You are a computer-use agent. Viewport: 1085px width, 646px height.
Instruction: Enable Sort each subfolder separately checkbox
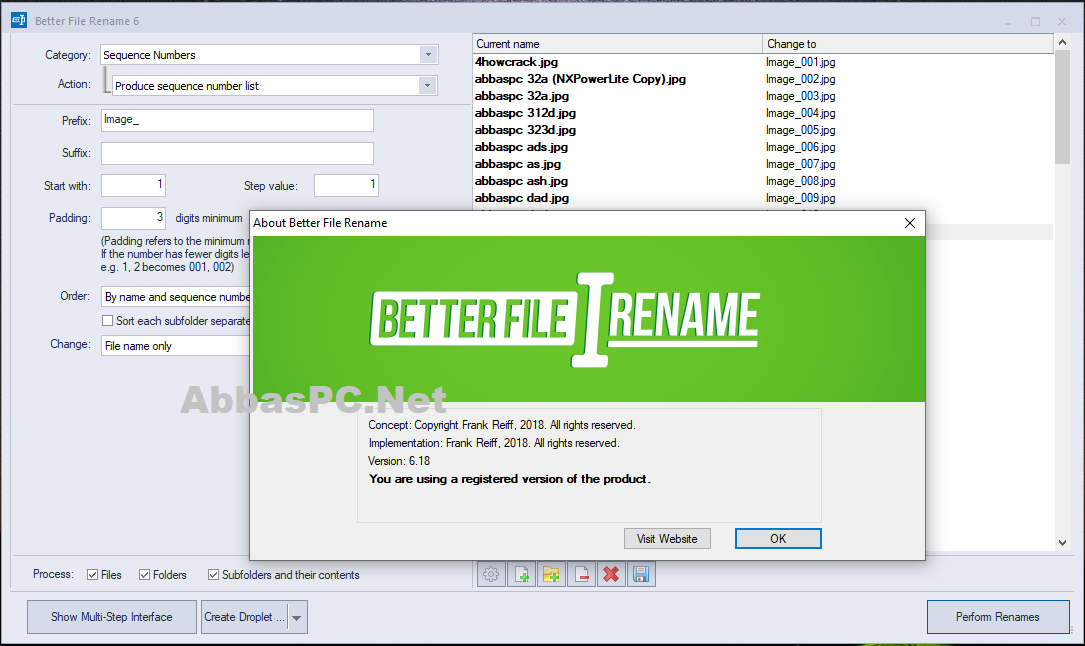(107, 321)
